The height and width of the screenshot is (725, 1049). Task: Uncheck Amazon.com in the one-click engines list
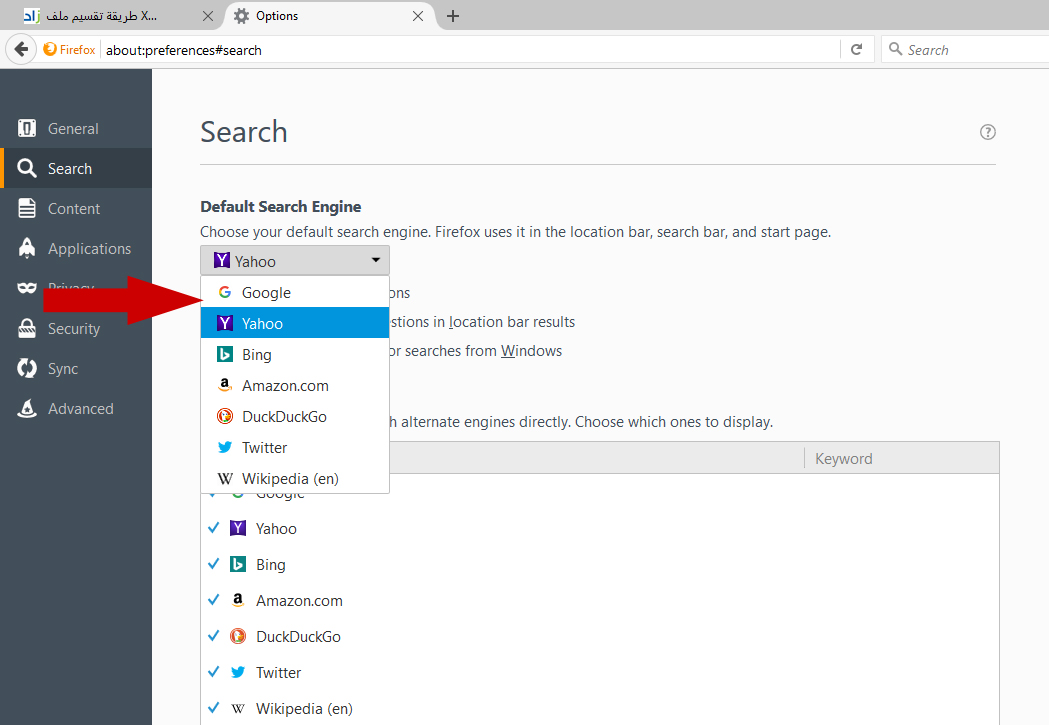tap(213, 600)
